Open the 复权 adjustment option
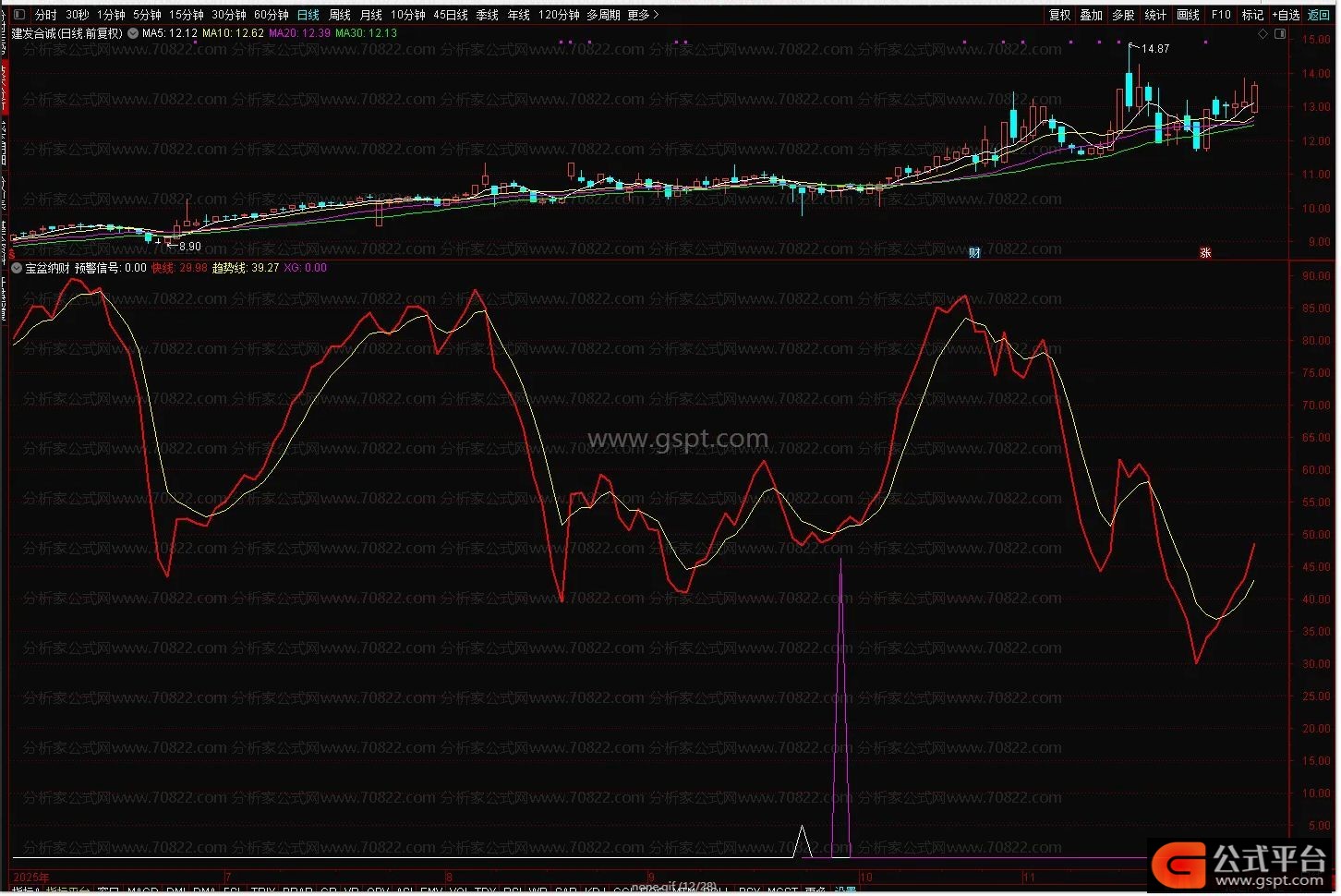The width and height of the screenshot is (1341, 896). tap(1060, 15)
